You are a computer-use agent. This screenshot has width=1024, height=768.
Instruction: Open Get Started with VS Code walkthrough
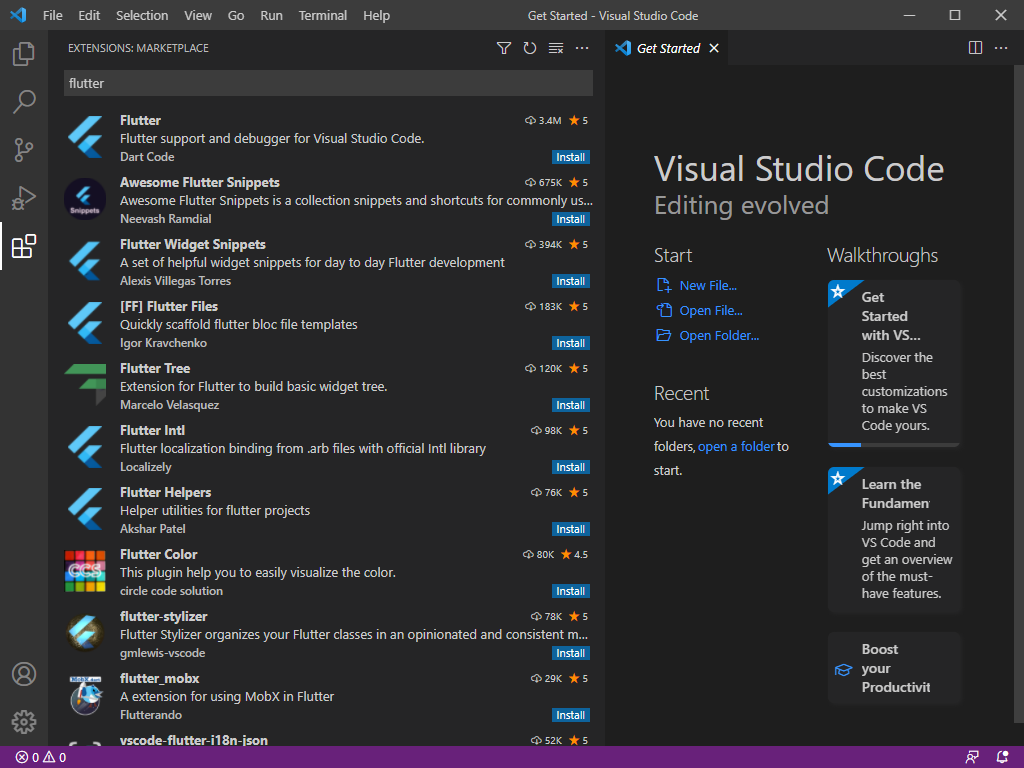[x=893, y=363]
